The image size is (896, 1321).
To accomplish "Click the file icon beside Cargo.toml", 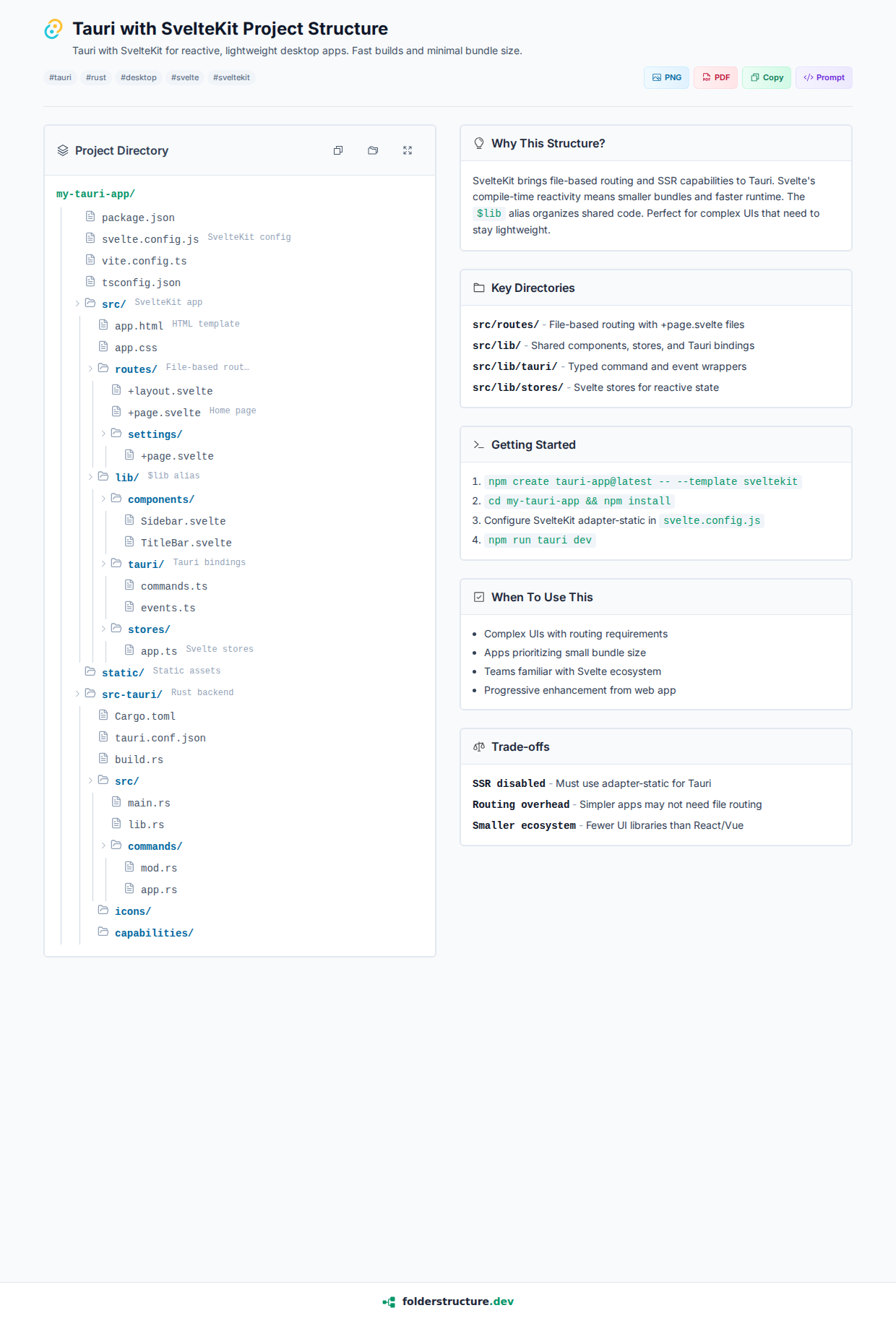I will pyautogui.click(x=103, y=715).
